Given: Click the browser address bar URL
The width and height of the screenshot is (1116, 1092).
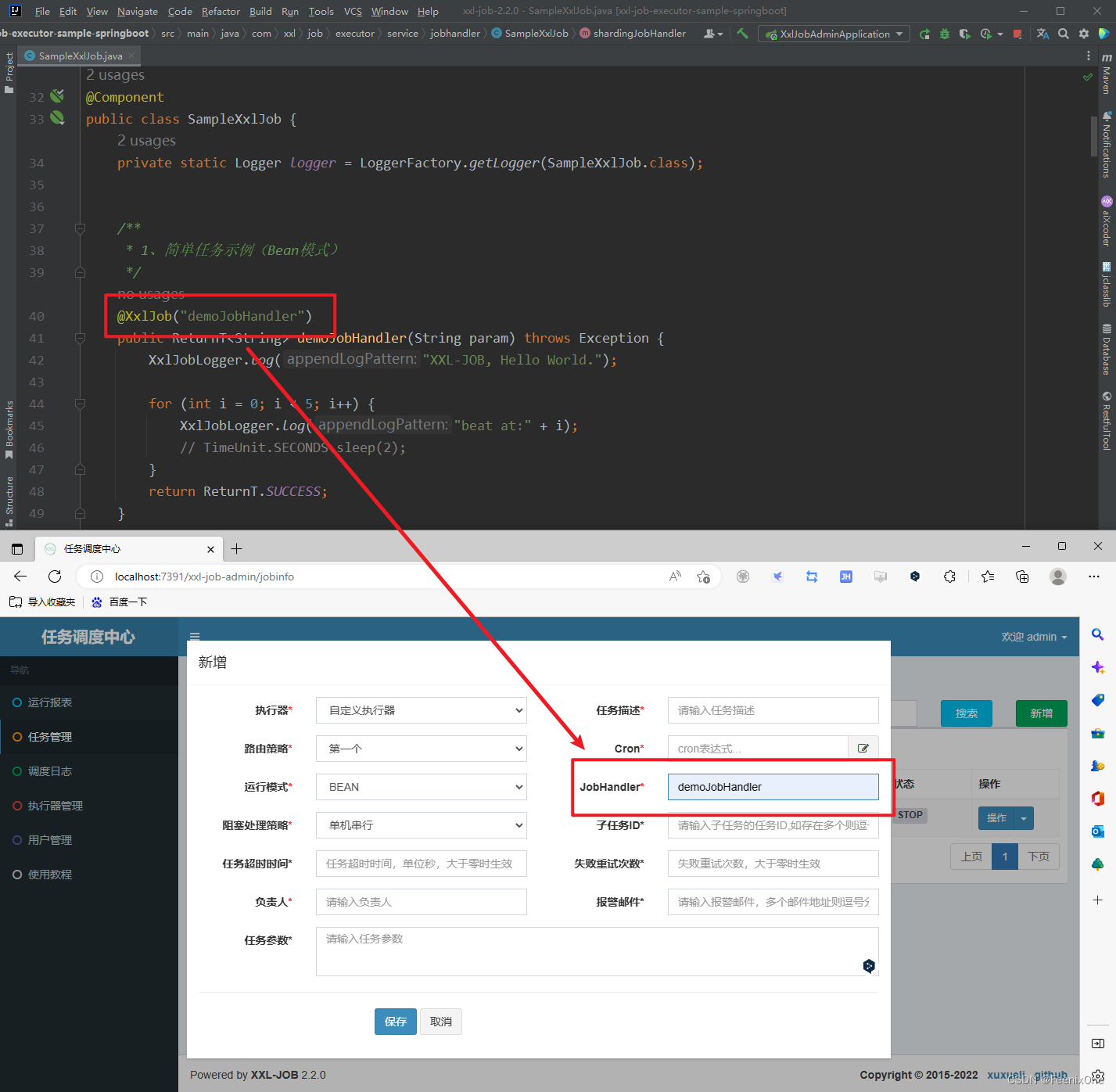Looking at the screenshot, I should point(205,577).
